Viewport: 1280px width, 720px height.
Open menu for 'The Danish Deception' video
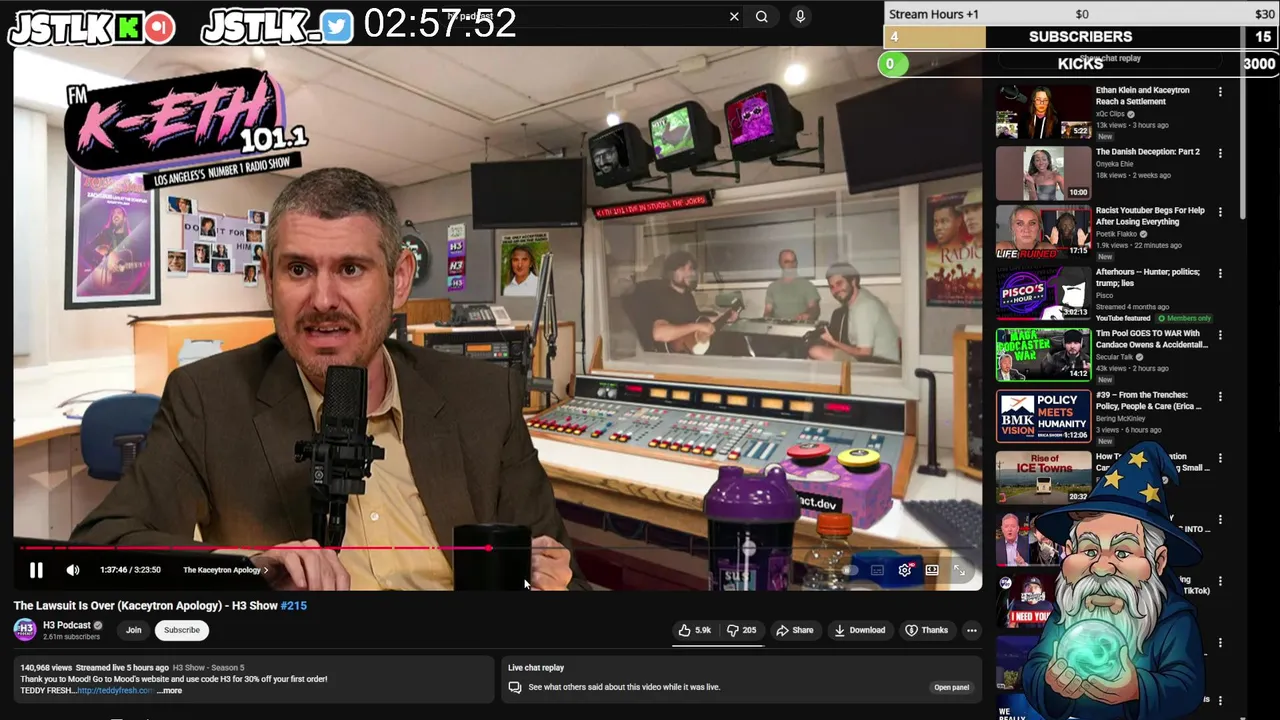(1220, 153)
